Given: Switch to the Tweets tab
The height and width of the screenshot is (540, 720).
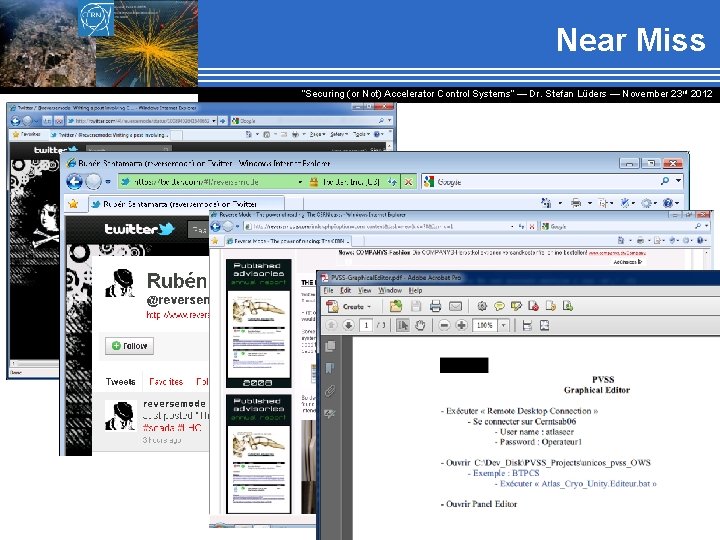Looking at the screenshot, I should [x=120, y=382].
